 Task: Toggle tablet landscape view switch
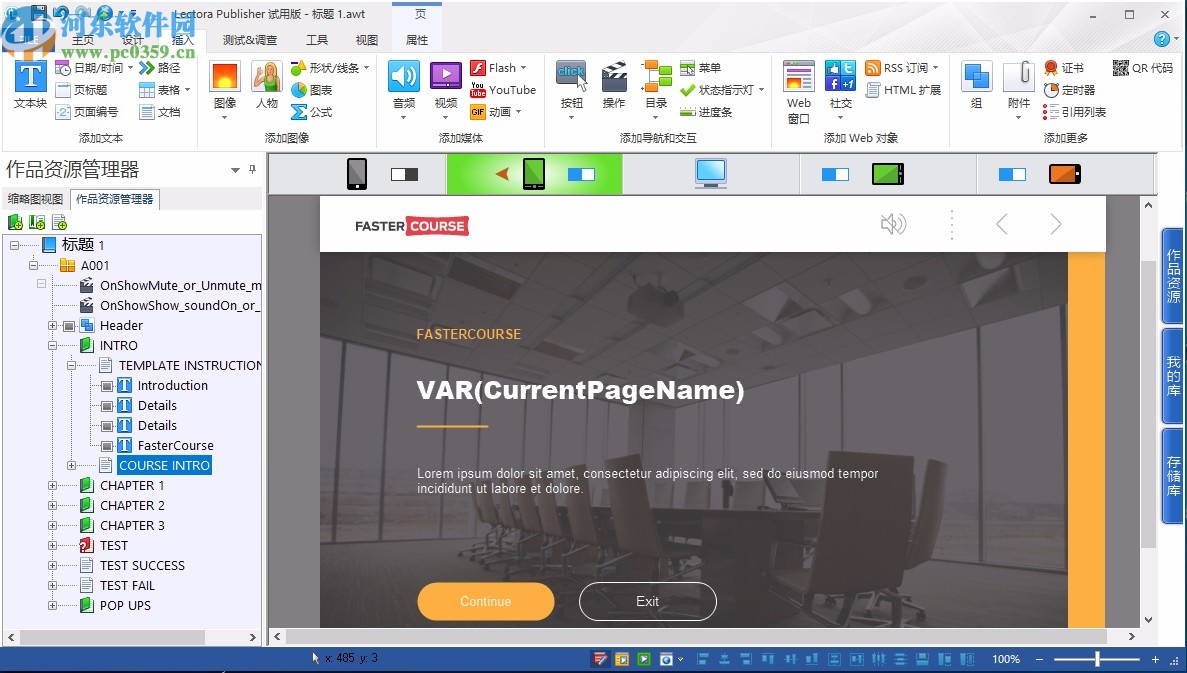(x=835, y=175)
